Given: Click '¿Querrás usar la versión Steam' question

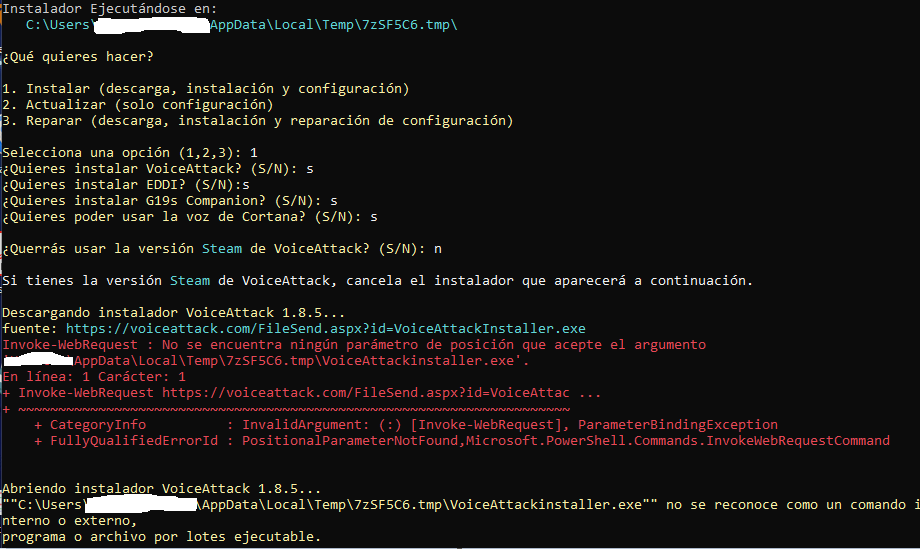Looking at the screenshot, I should pyautogui.click(x=222, y=249).
